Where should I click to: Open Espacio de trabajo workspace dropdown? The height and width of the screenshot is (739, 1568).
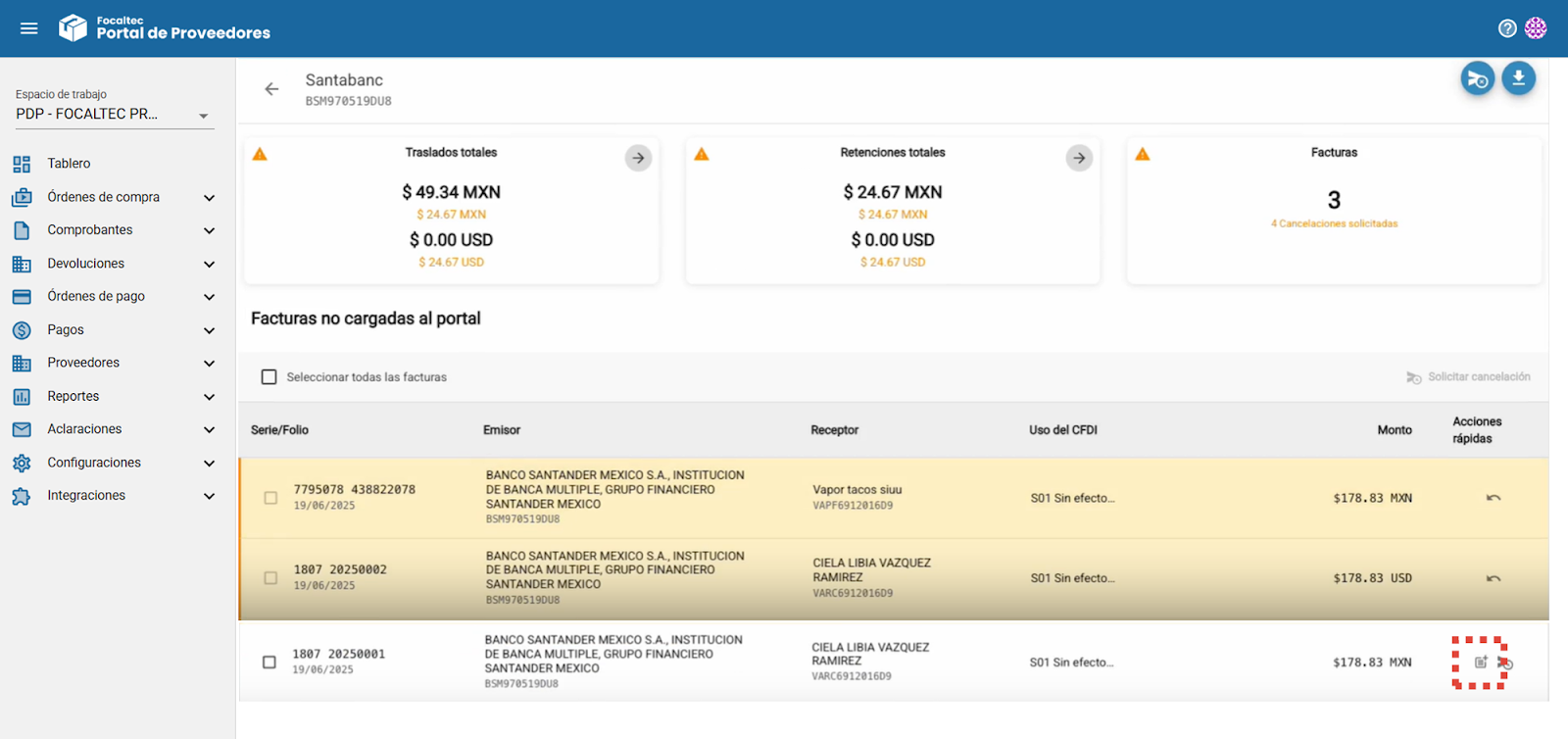pos(114,114)
